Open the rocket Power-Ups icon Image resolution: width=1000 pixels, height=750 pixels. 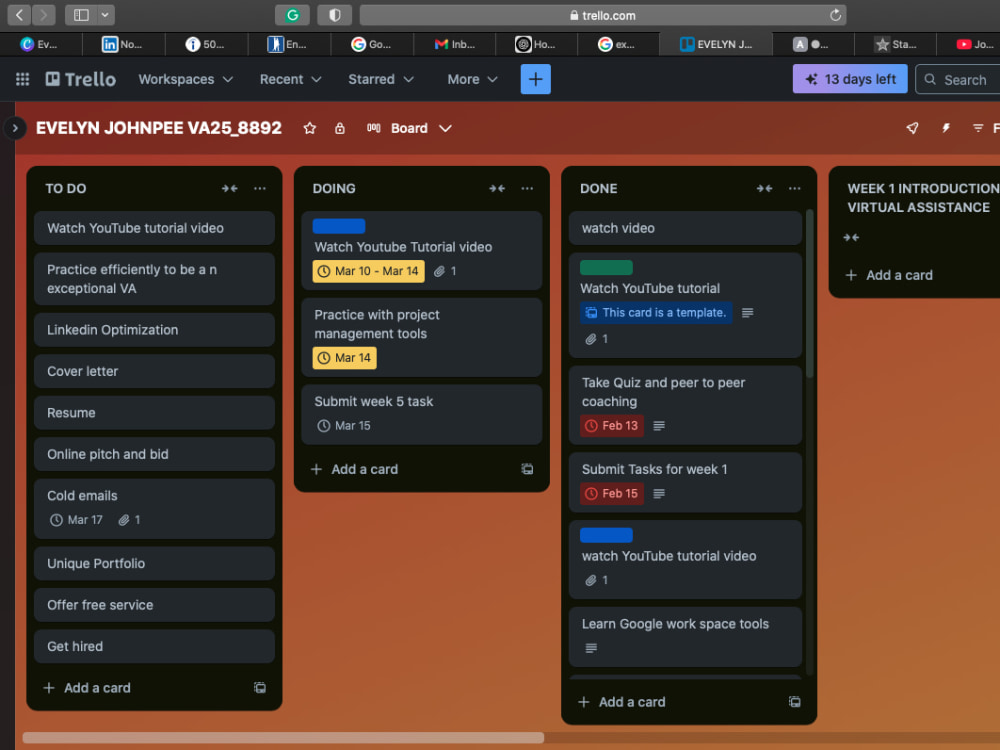(x=913, y=128)
